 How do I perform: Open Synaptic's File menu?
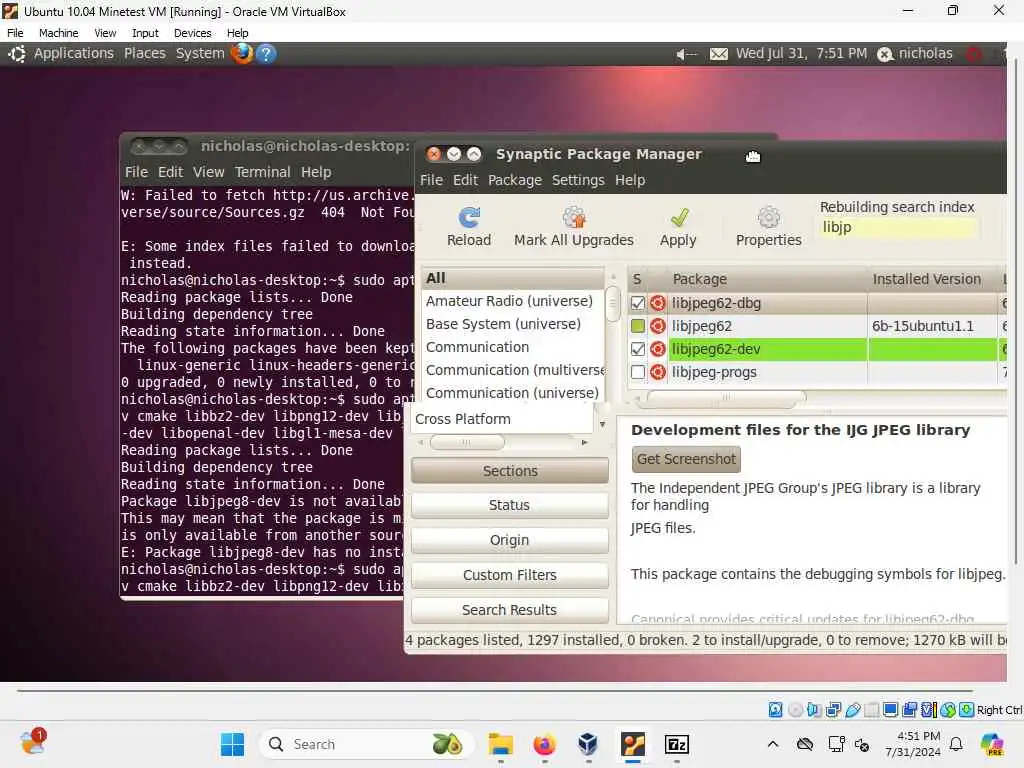tap(431, 180)
